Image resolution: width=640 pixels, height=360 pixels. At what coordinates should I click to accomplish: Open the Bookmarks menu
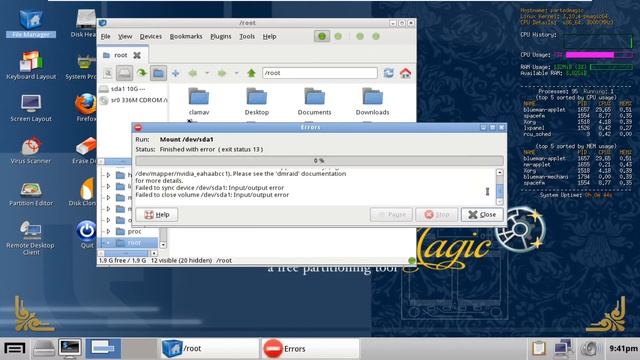pos(186,36)
